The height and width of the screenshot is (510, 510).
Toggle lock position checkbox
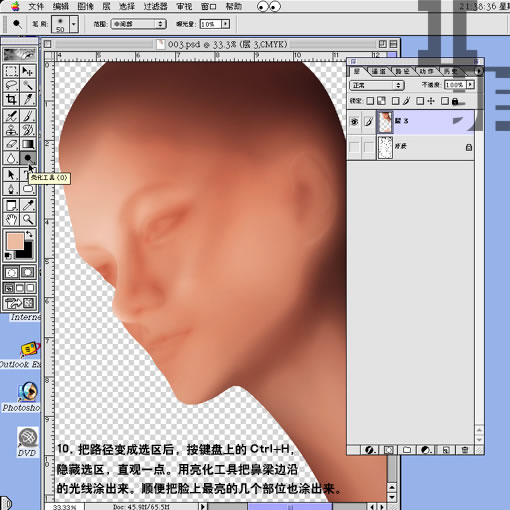point(420,101)
